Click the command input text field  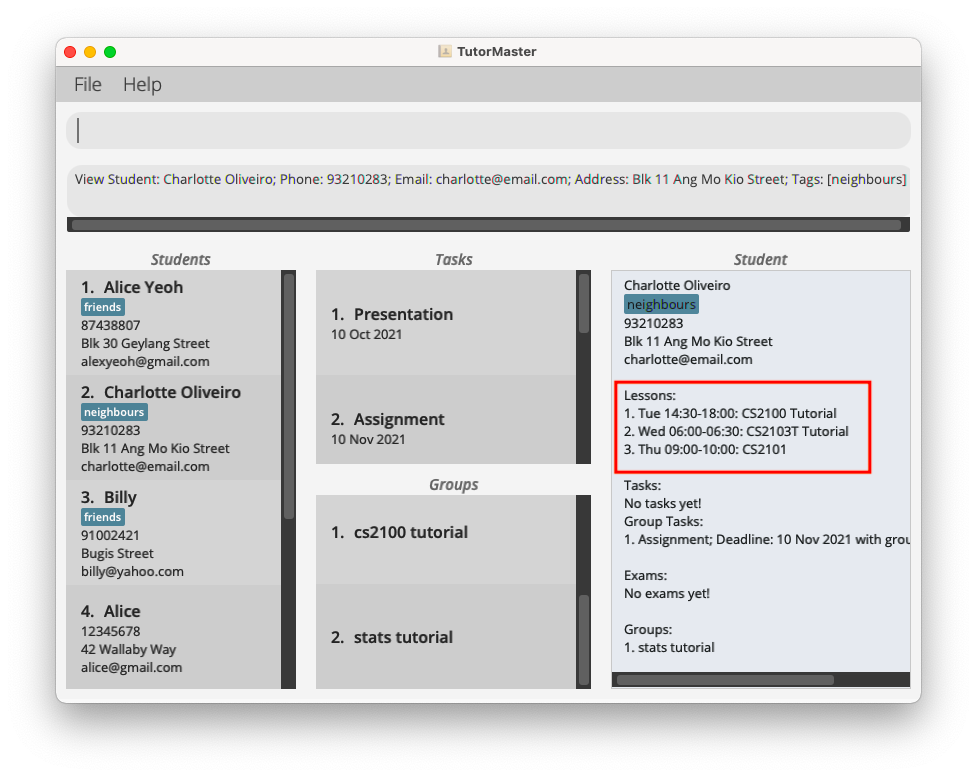(x=488, y=131)
